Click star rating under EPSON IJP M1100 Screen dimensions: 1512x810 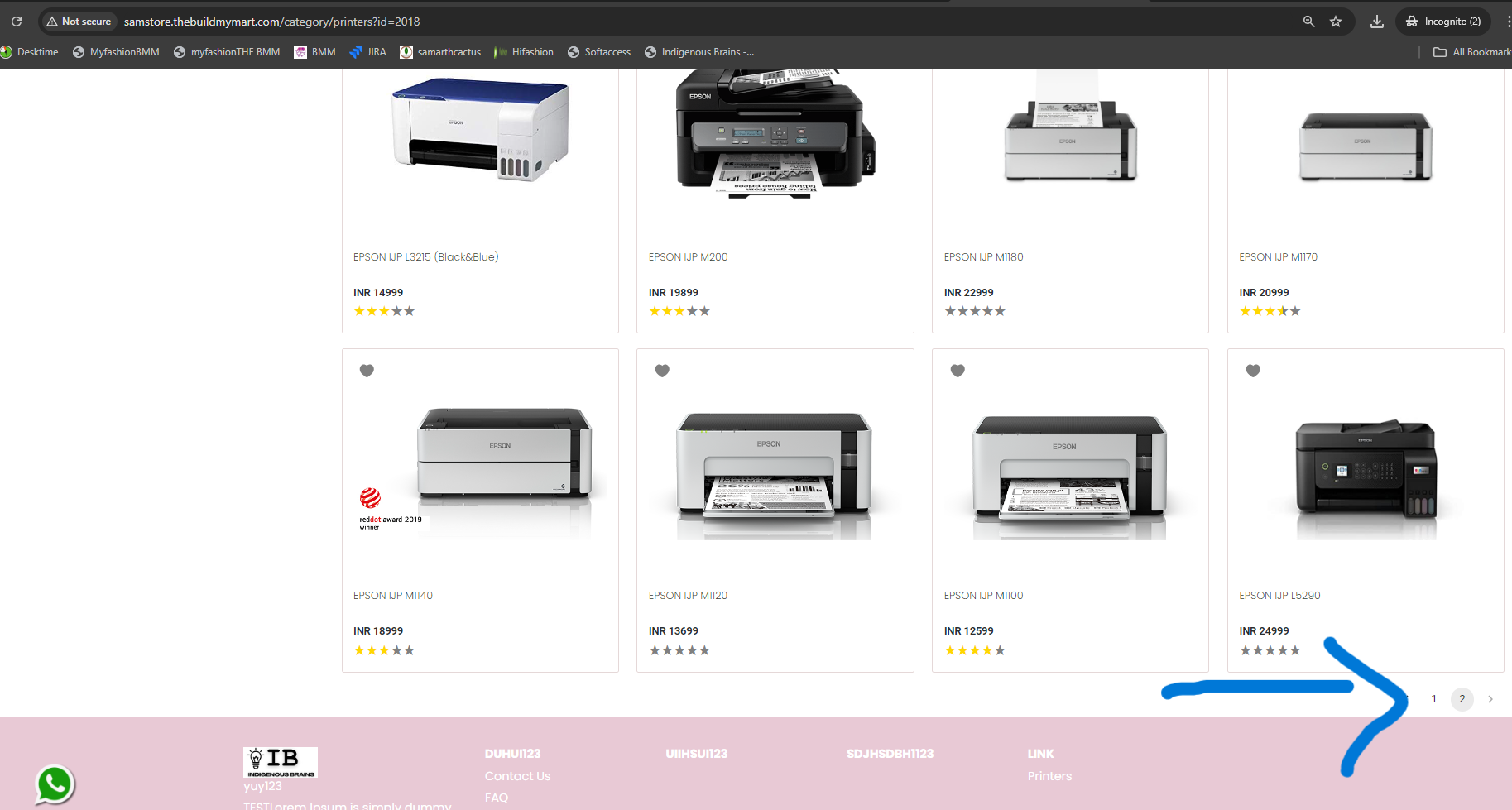975,650
